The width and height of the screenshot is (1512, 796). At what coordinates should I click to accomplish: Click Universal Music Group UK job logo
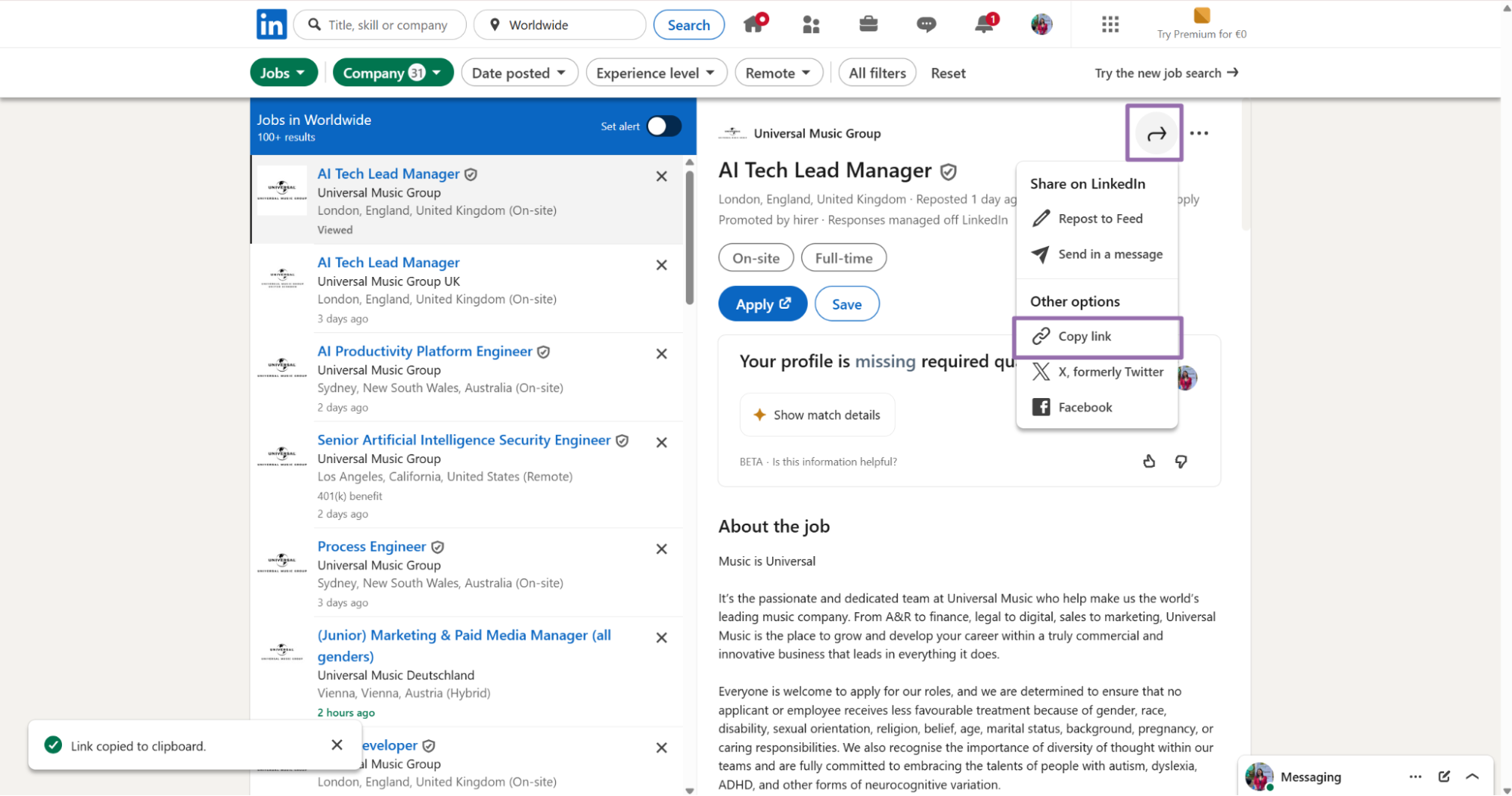click(282, 278)
